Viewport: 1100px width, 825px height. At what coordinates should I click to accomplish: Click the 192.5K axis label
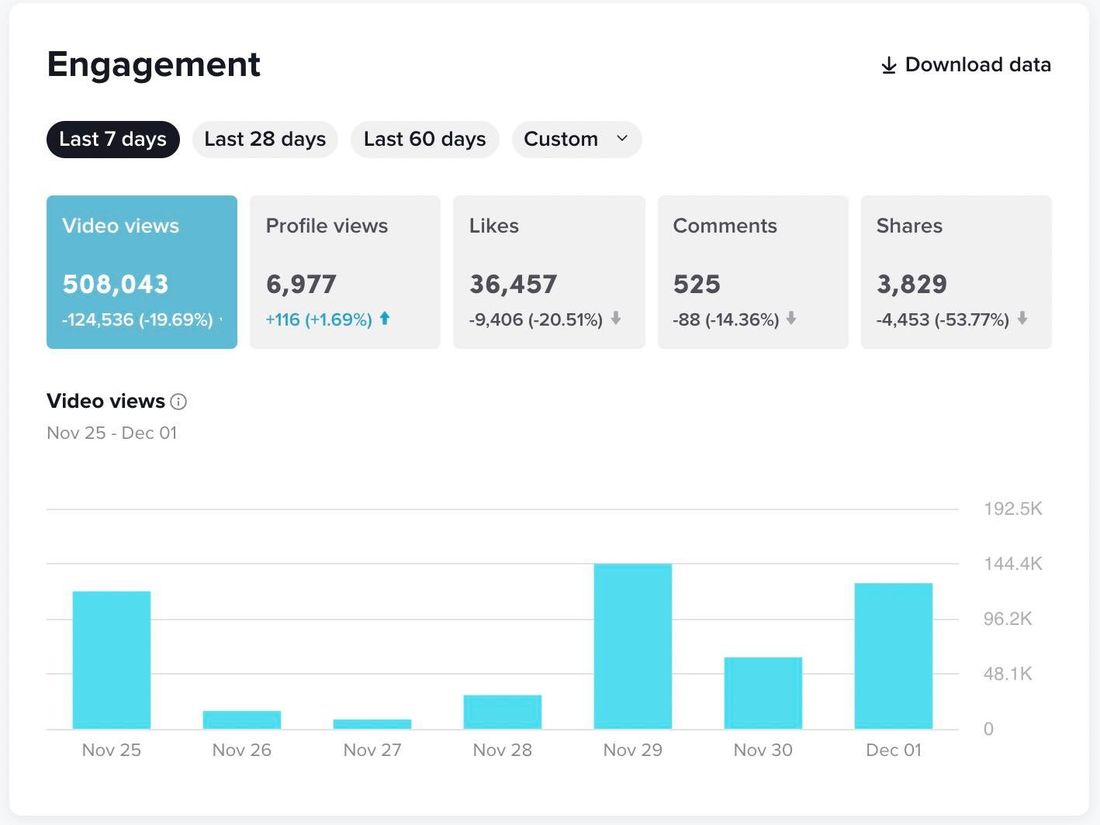(1013, 509)
